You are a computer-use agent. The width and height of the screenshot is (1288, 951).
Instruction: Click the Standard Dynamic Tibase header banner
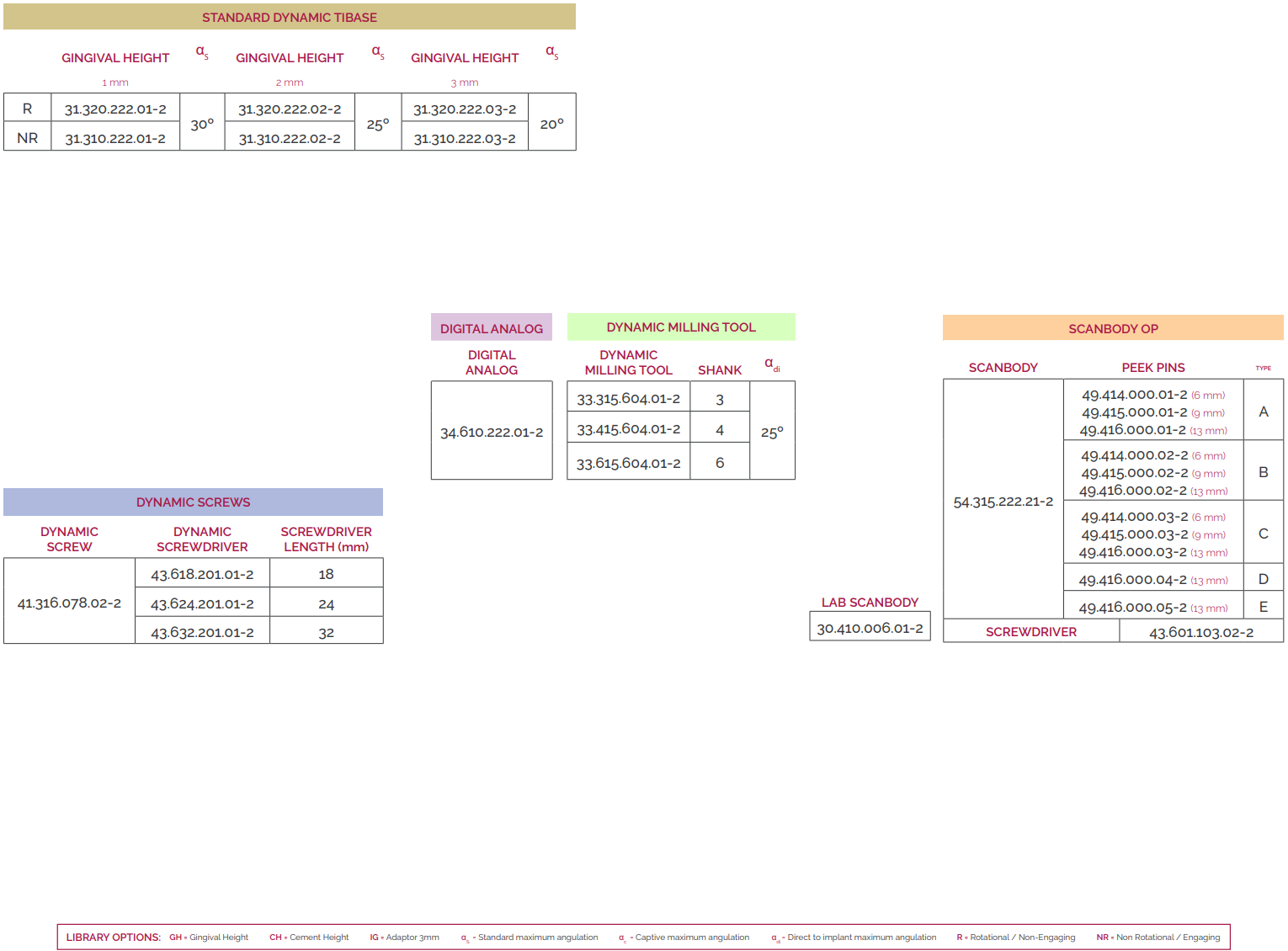[x=290, y=17]
